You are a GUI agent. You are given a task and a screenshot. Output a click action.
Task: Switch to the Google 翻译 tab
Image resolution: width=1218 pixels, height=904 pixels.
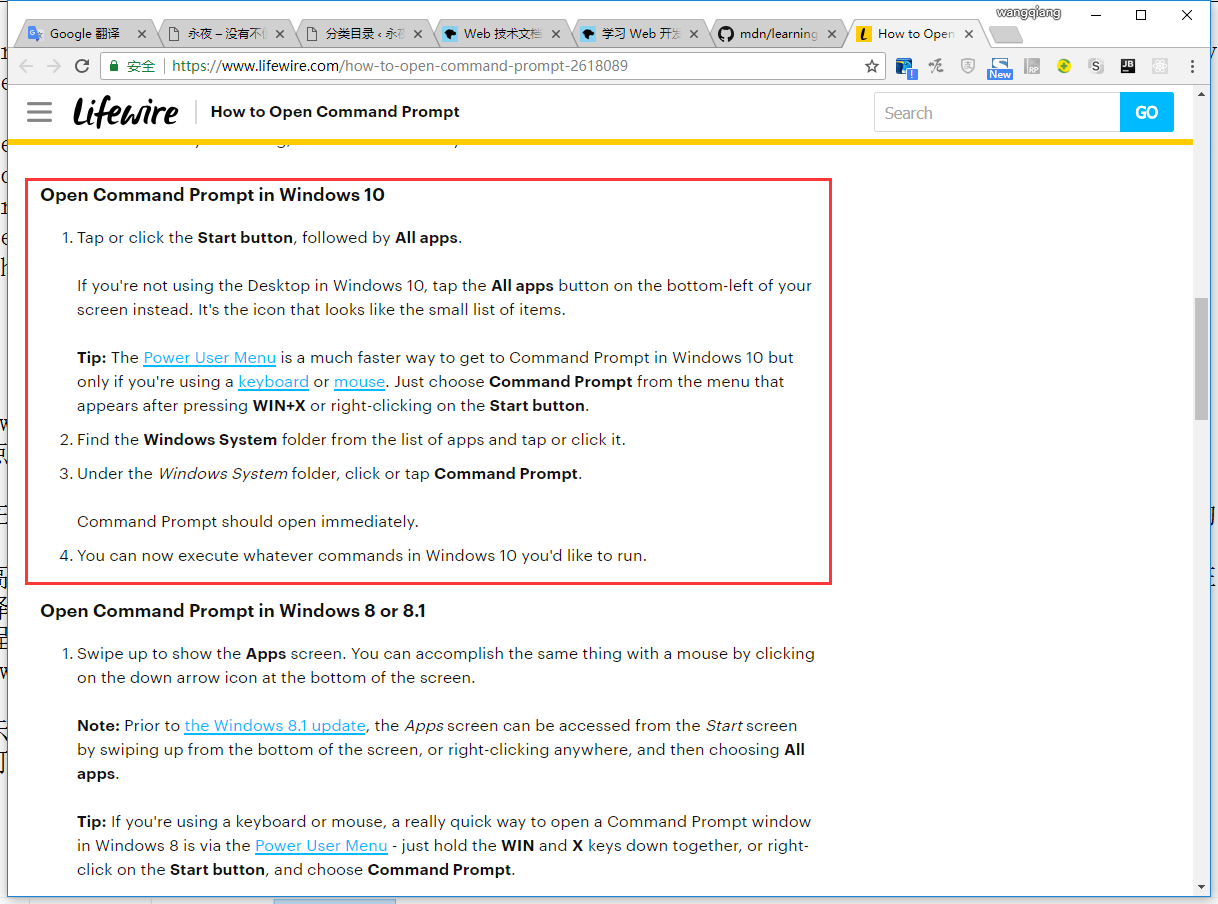85,34
